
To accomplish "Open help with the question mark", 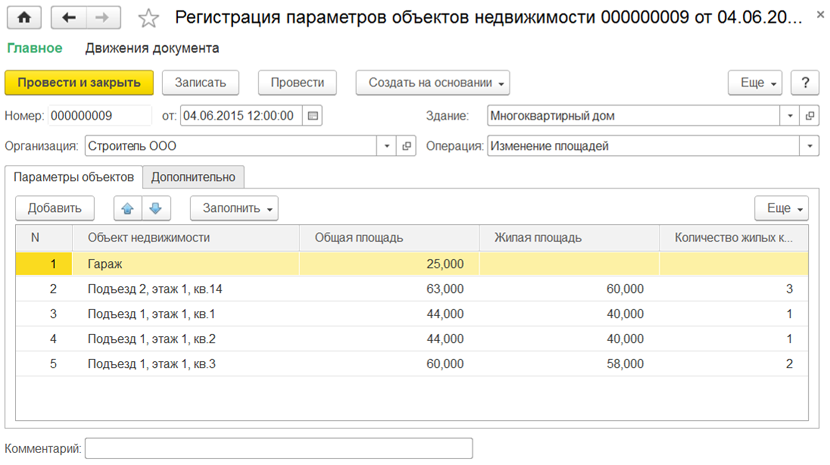I will (805, 83).
